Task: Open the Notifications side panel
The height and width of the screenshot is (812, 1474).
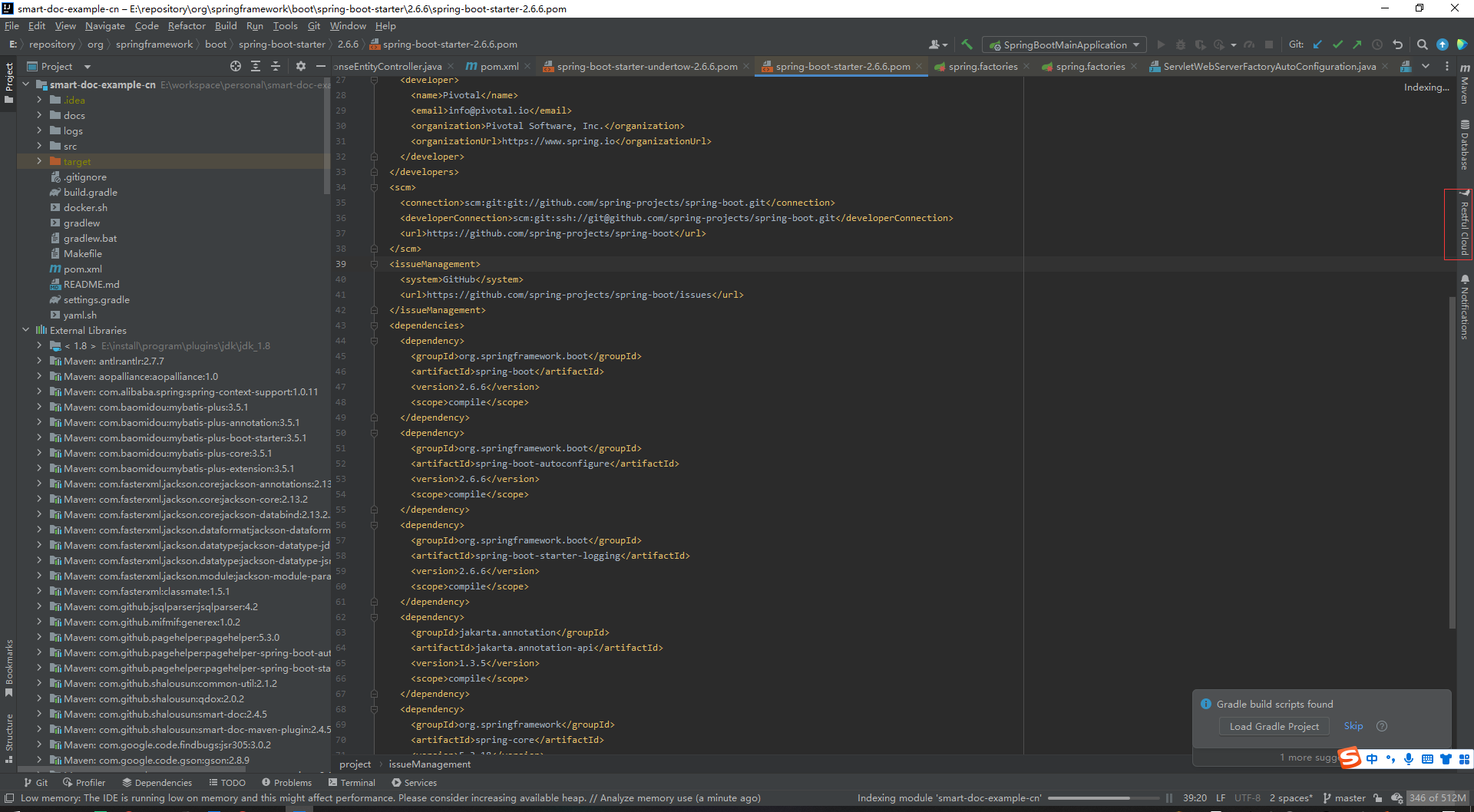Action: tap(1465, 307)
